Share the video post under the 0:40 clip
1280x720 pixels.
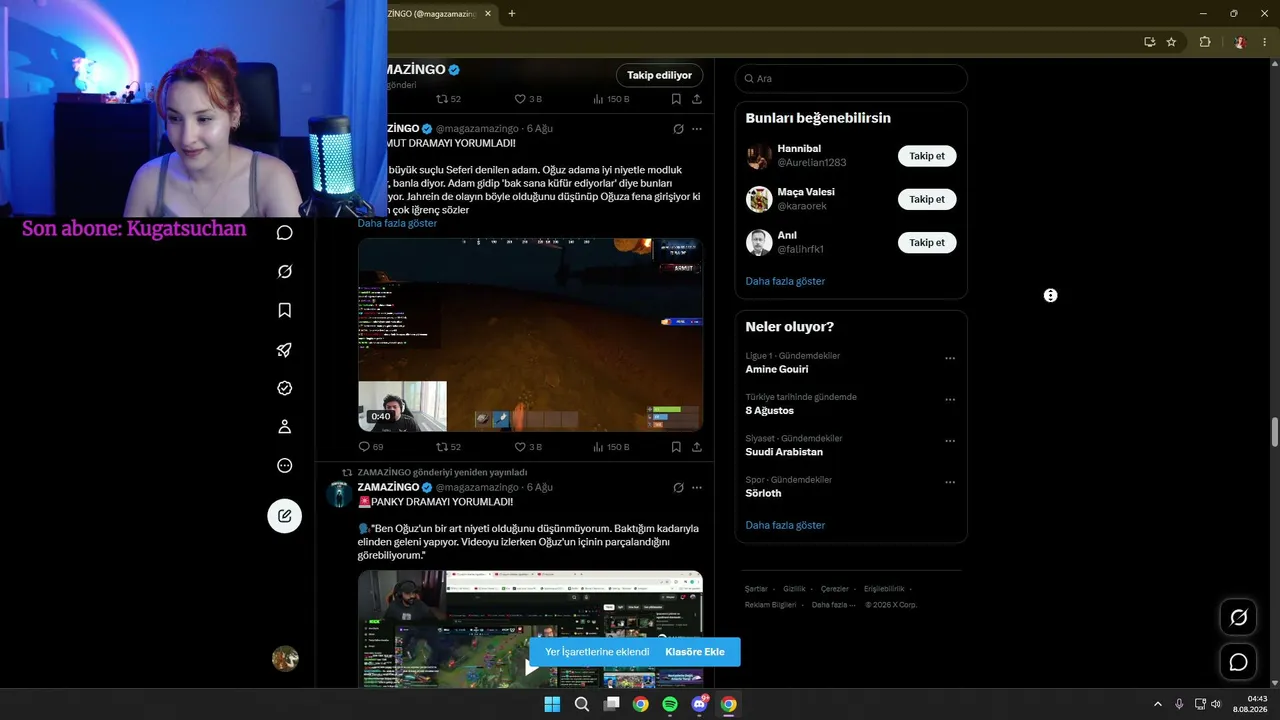(697, 447)
